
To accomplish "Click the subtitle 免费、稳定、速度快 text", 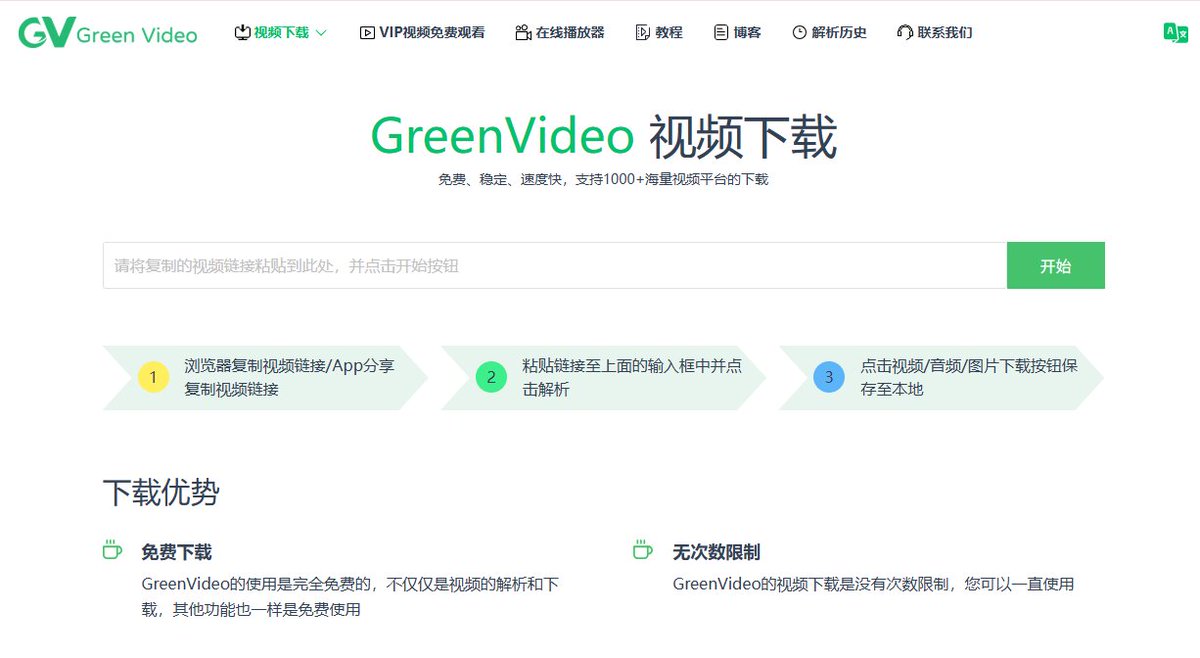I will (603, 180).
